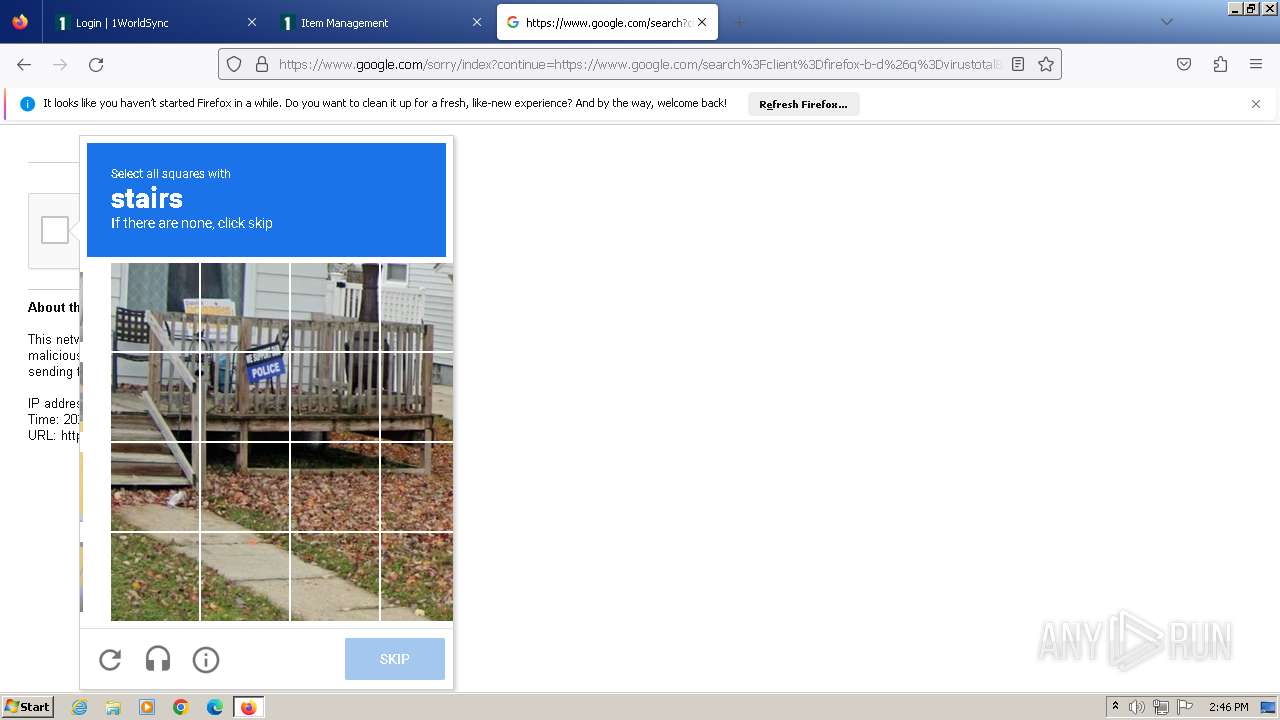Open File Explorer from taskbar
Image resolution: width=1280 pixels, height=720 pixels.
tap(113, 707)
